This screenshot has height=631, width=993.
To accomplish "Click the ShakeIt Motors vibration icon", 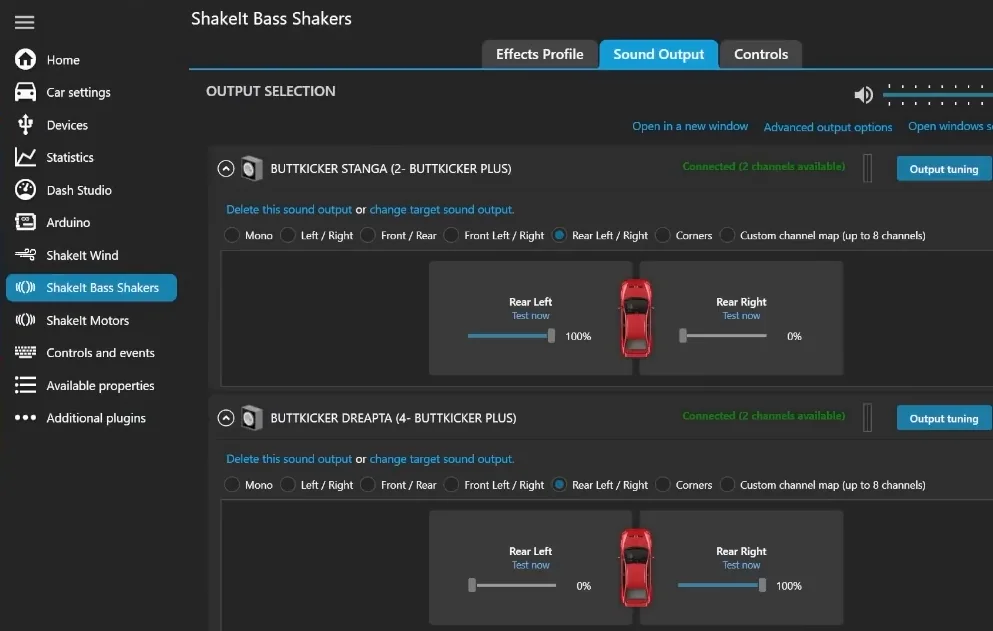I will [x=25, y=320].
